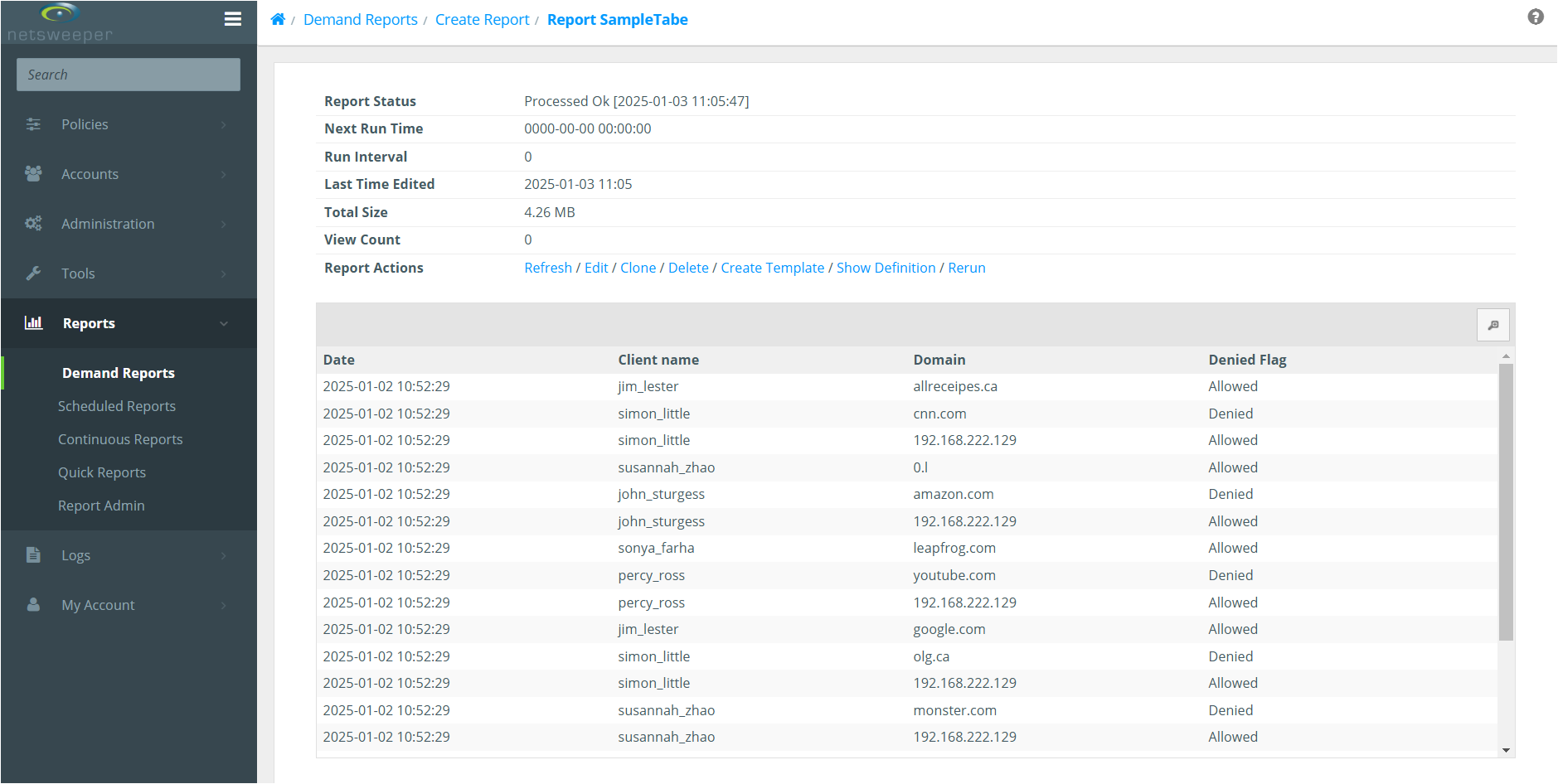The width and height of the screenshot is (1558, 784).
Task: Collapse the Reports menu chevron
Action: [224, 323]
